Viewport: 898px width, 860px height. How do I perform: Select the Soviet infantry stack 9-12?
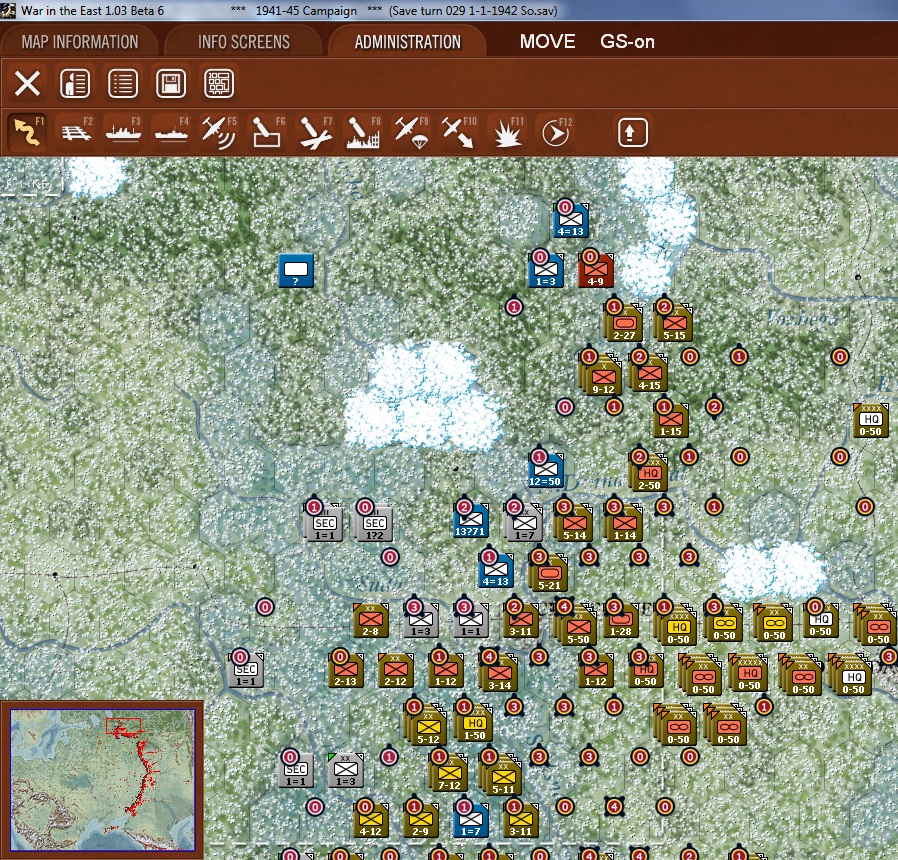601,376
